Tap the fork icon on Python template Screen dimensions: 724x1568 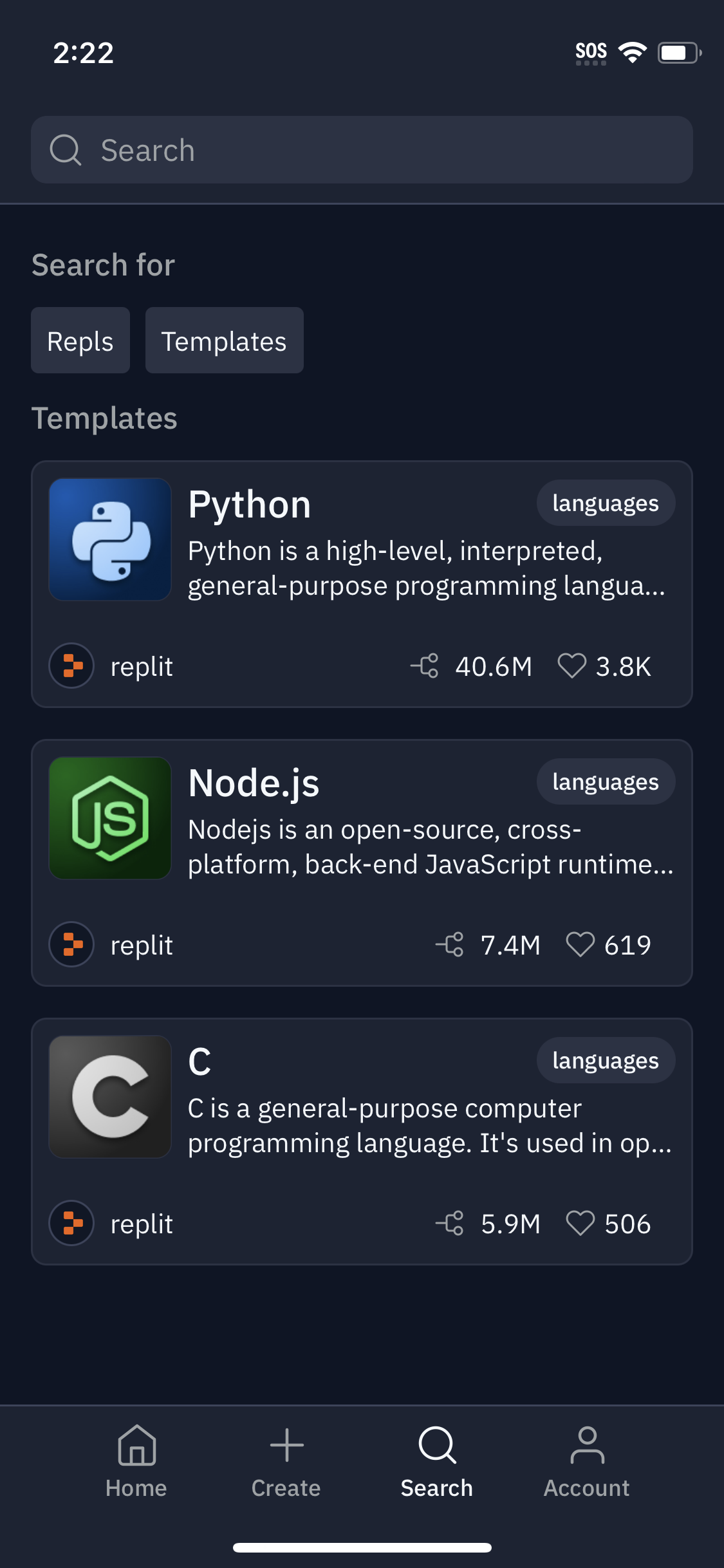pyautogui.click(x=425, y=666)
